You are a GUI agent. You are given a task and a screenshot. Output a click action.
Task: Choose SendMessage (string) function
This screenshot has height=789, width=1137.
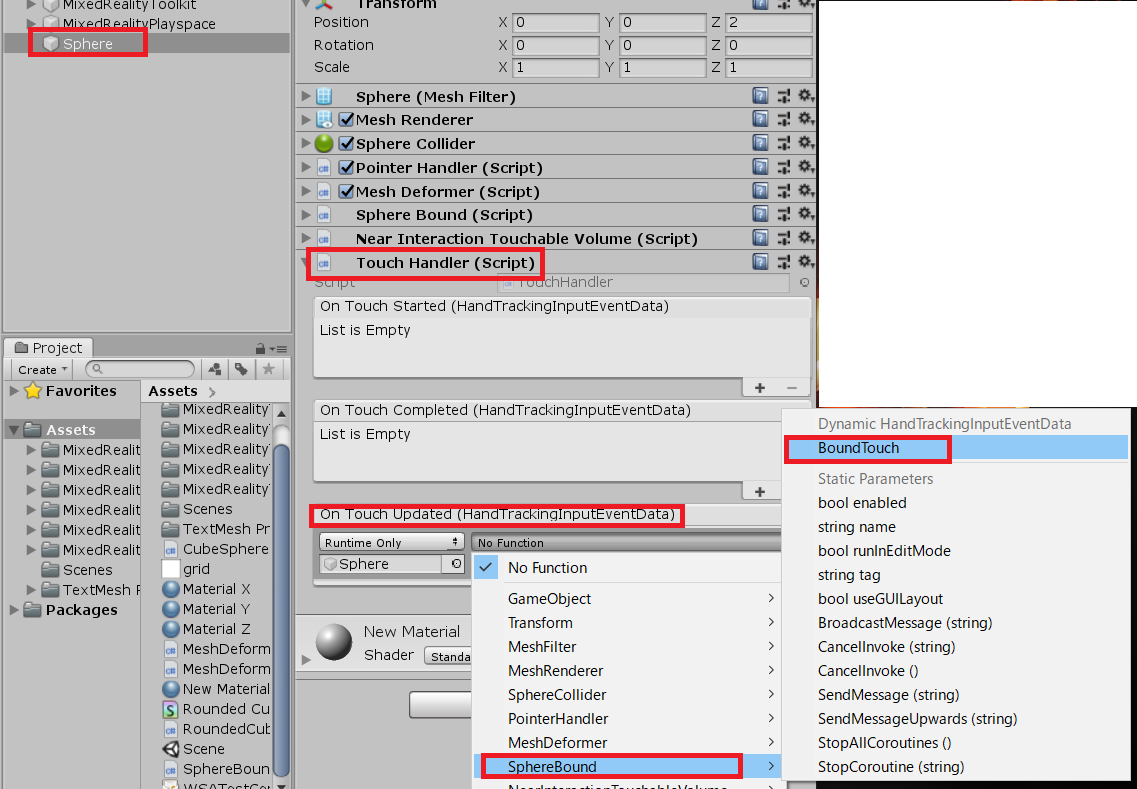pos(888,695)
